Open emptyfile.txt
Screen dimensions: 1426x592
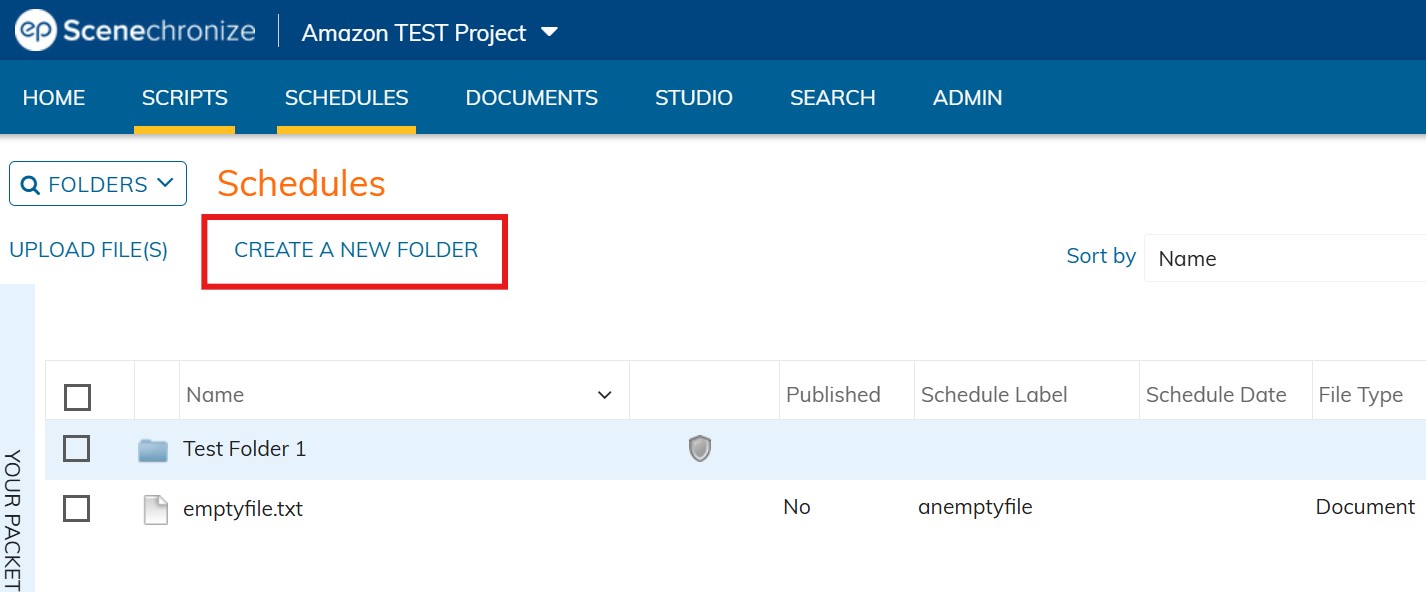(243, 509)
